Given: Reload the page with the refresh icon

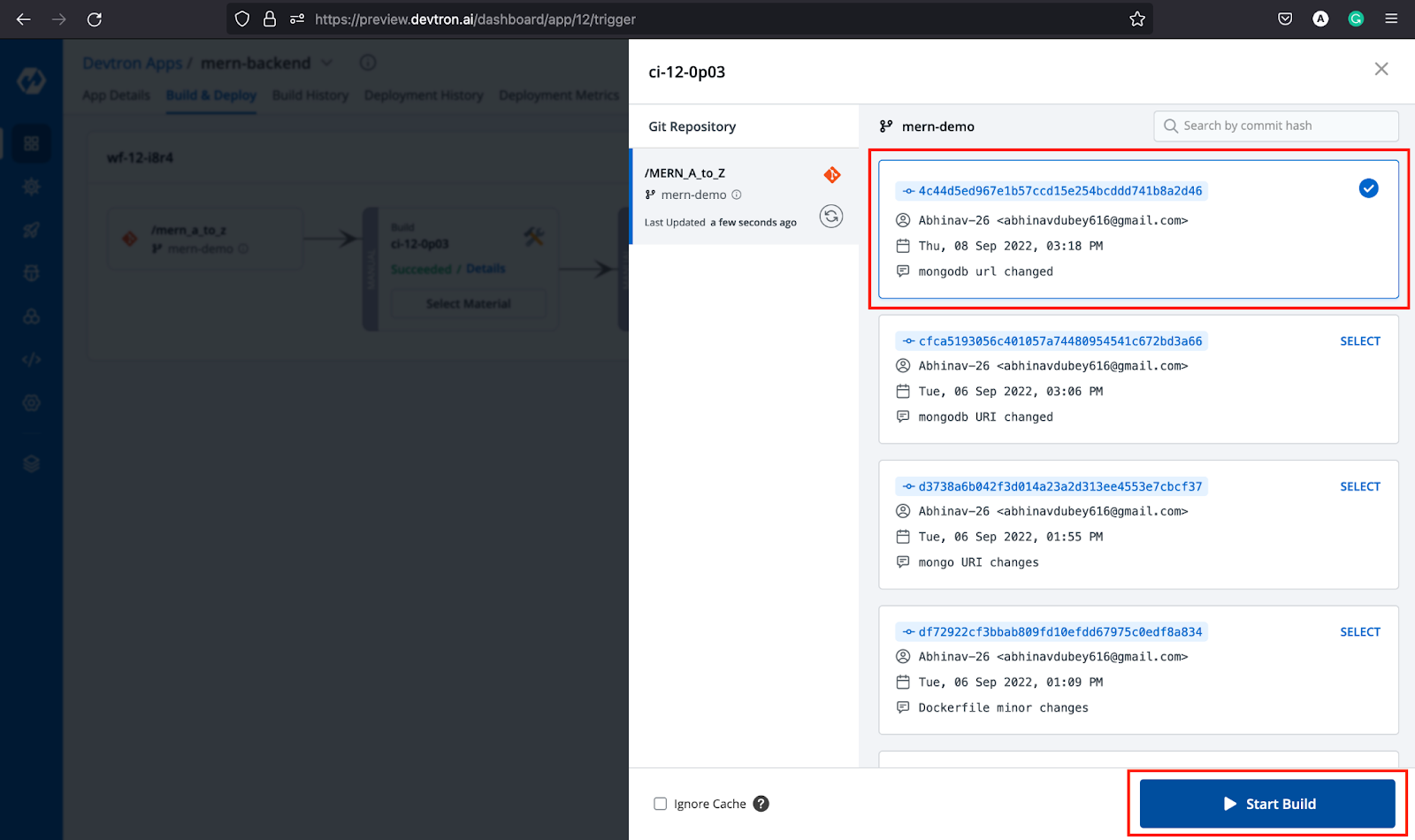Looking at the screenshot, I should point(95,19).
